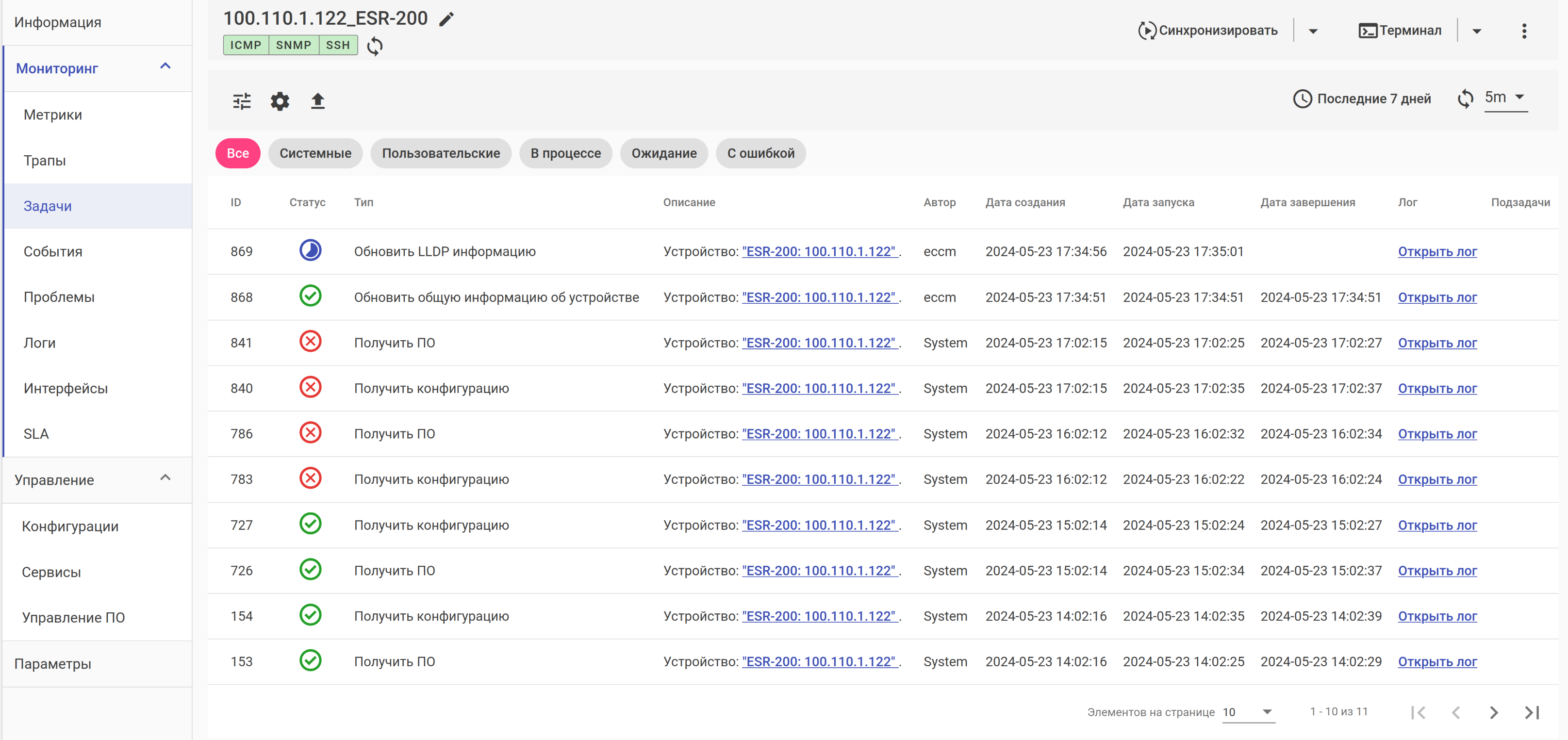Click the pencil icon to rename device
The image size is (1568, 740).
446,19
